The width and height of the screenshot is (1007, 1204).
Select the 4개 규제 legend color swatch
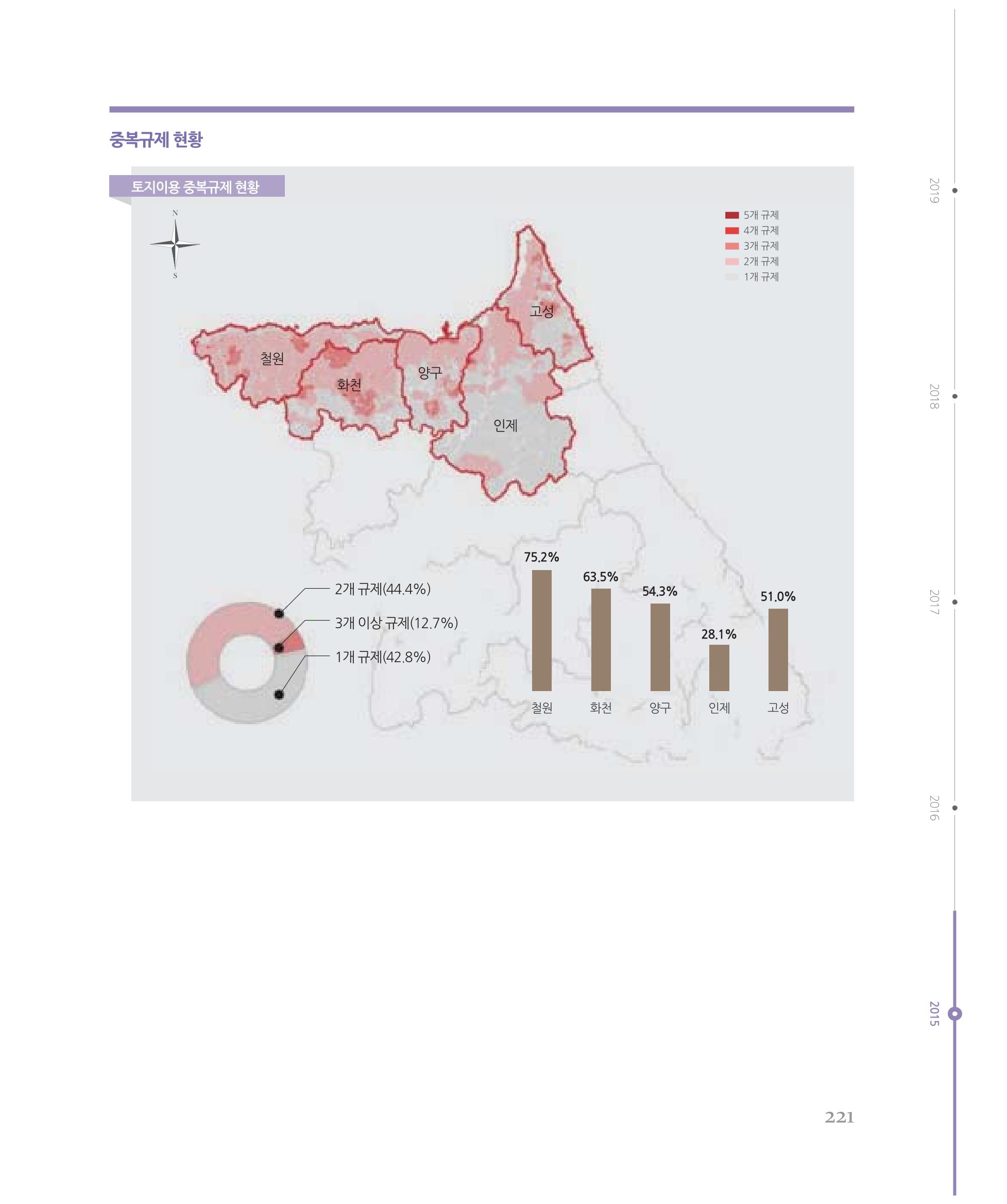[732, 231]
